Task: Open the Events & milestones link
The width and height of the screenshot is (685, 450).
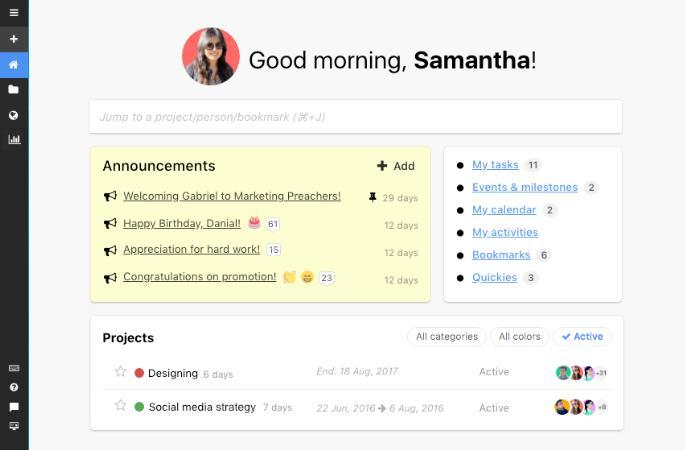Action: coord(524,187)
